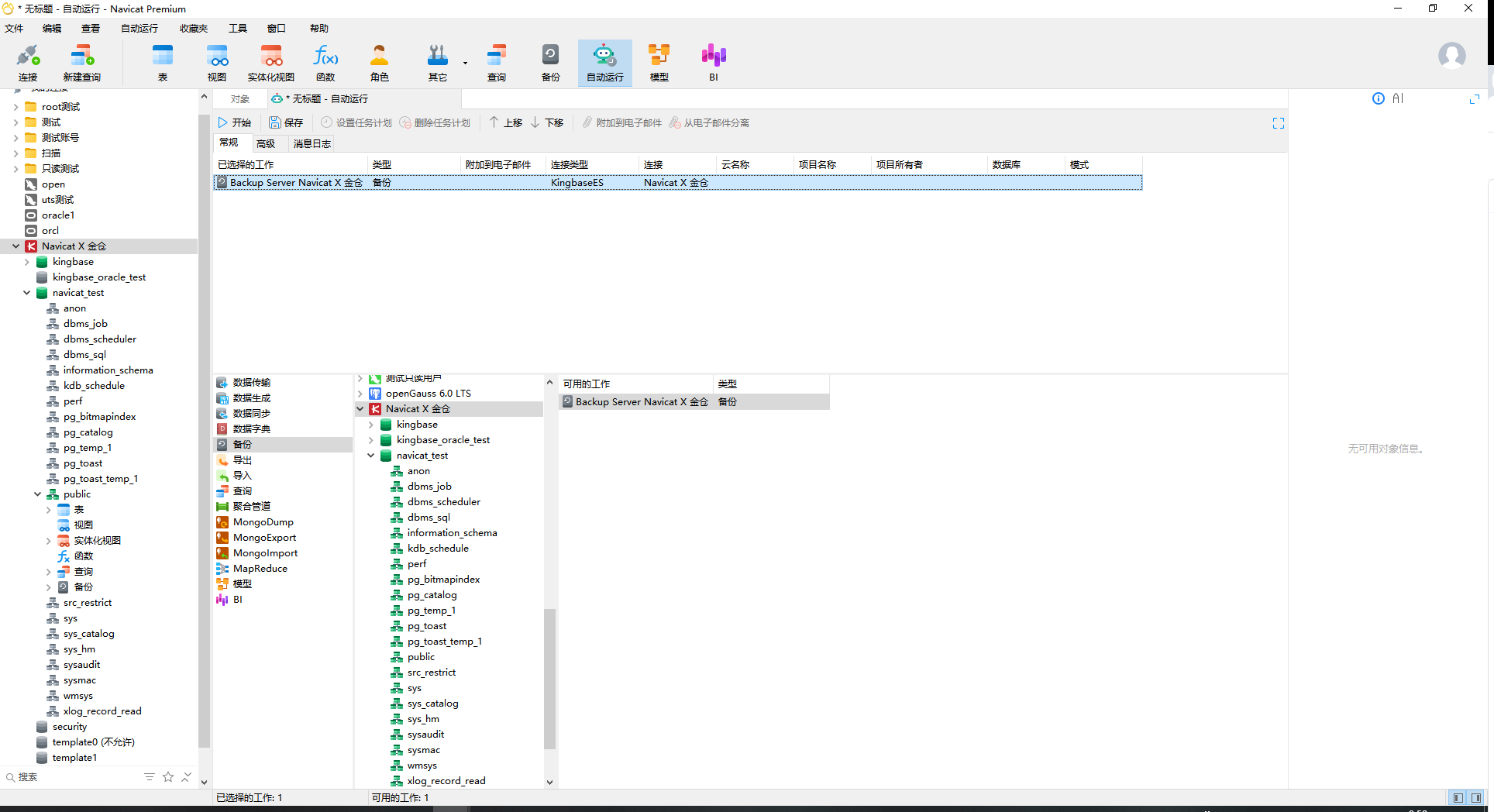Expand the 只读测试 group
Viewport: 1494px width, 812px height.
point(15,169)
